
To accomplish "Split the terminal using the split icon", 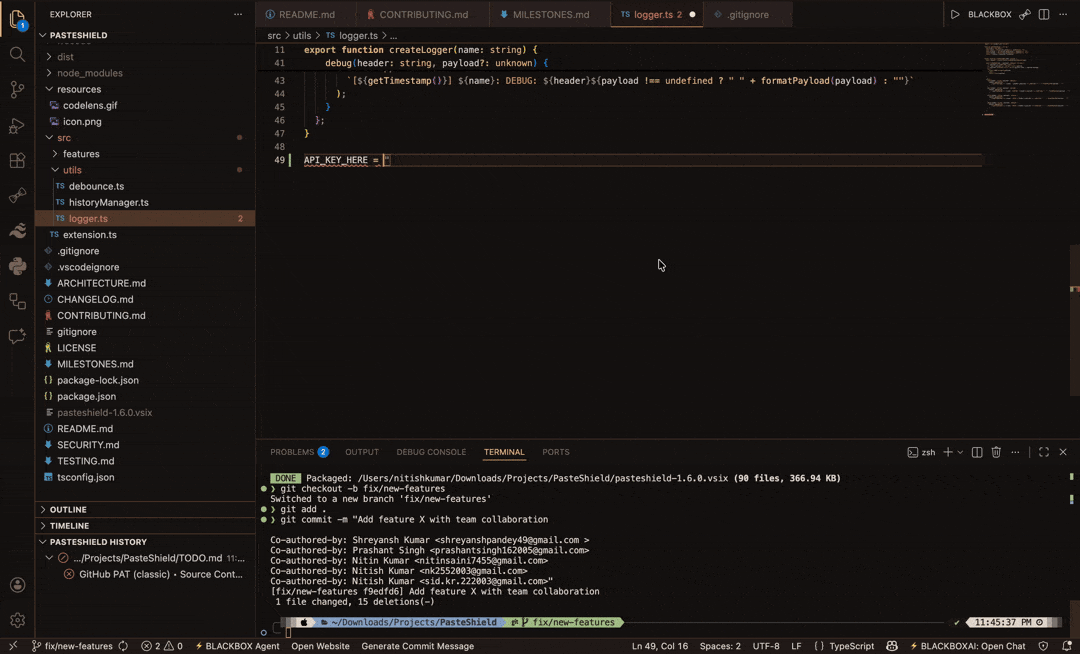I will (x=976, y=452).
